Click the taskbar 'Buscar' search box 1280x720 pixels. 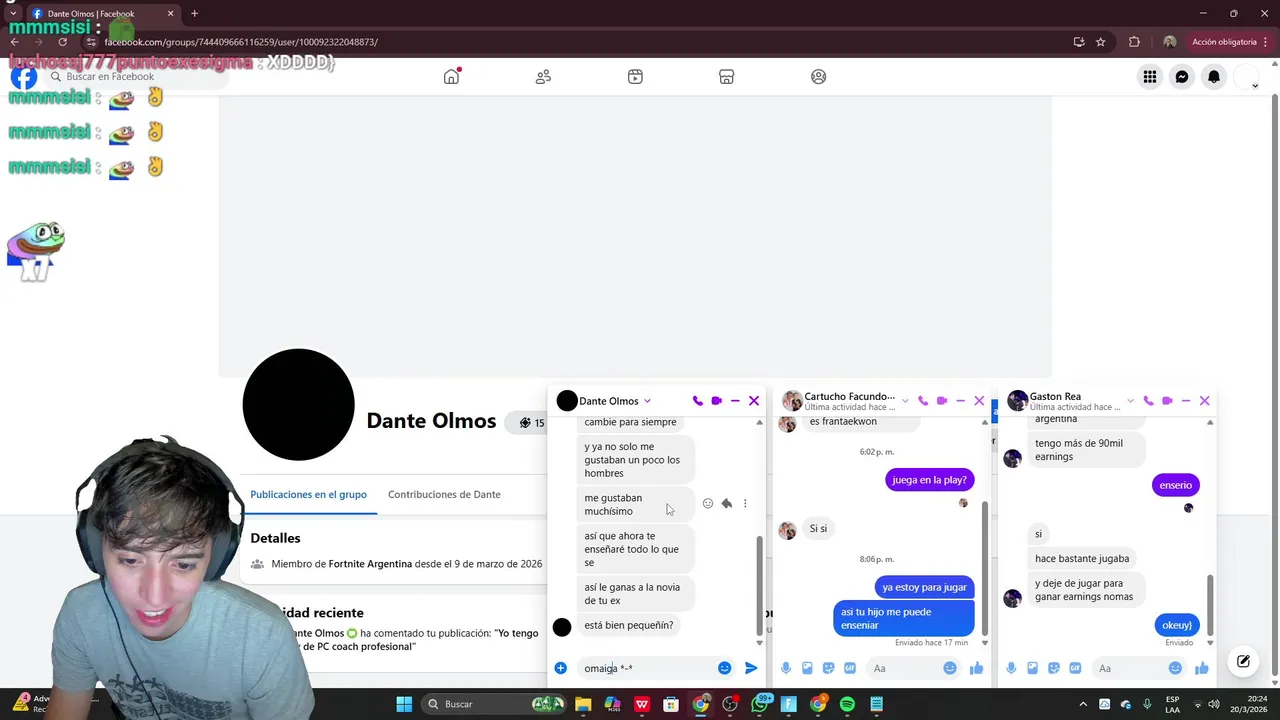[x=494, y=704]
